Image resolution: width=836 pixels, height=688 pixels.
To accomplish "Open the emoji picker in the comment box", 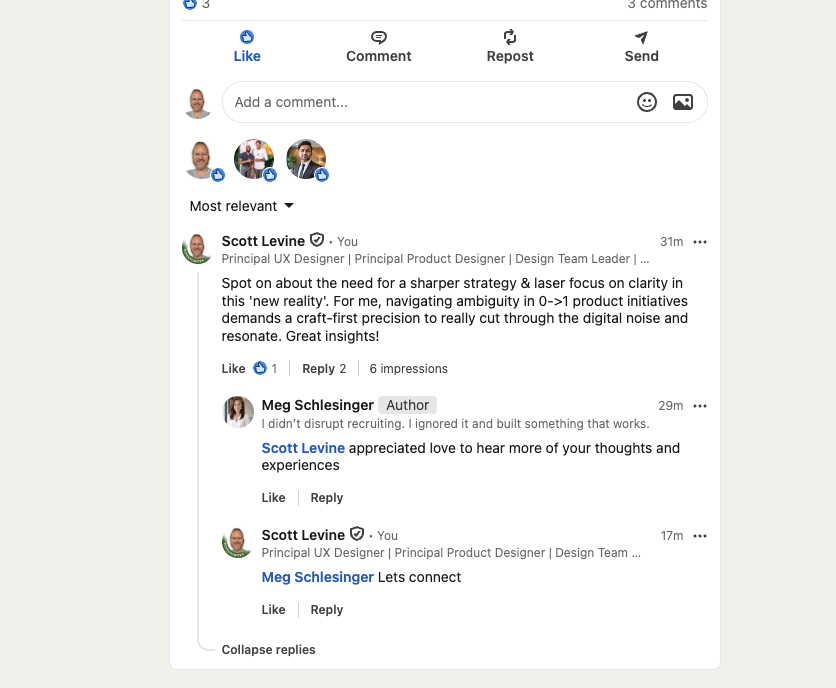I will (x=647, y=102).
